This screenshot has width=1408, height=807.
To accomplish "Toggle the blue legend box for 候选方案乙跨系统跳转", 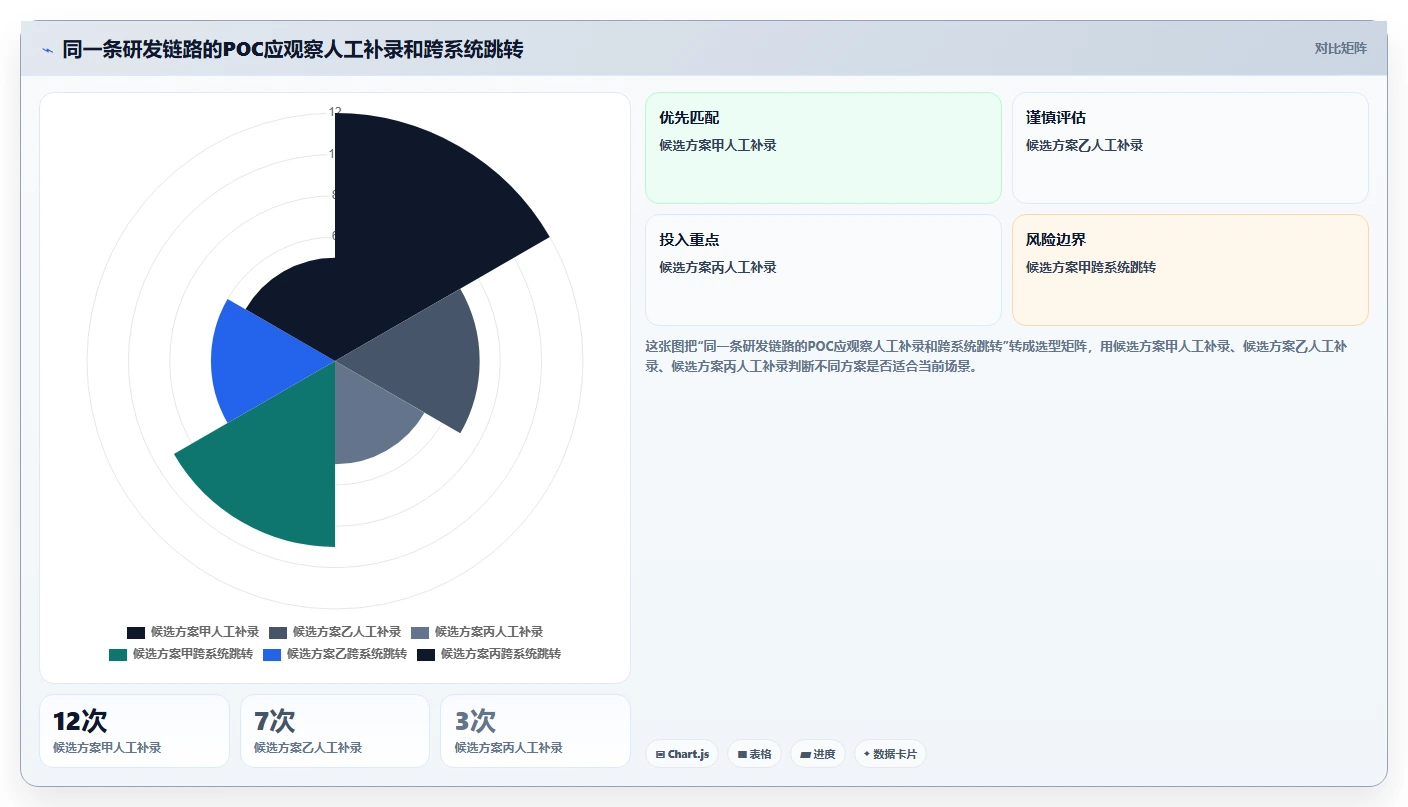I will (x=272, y=654).
